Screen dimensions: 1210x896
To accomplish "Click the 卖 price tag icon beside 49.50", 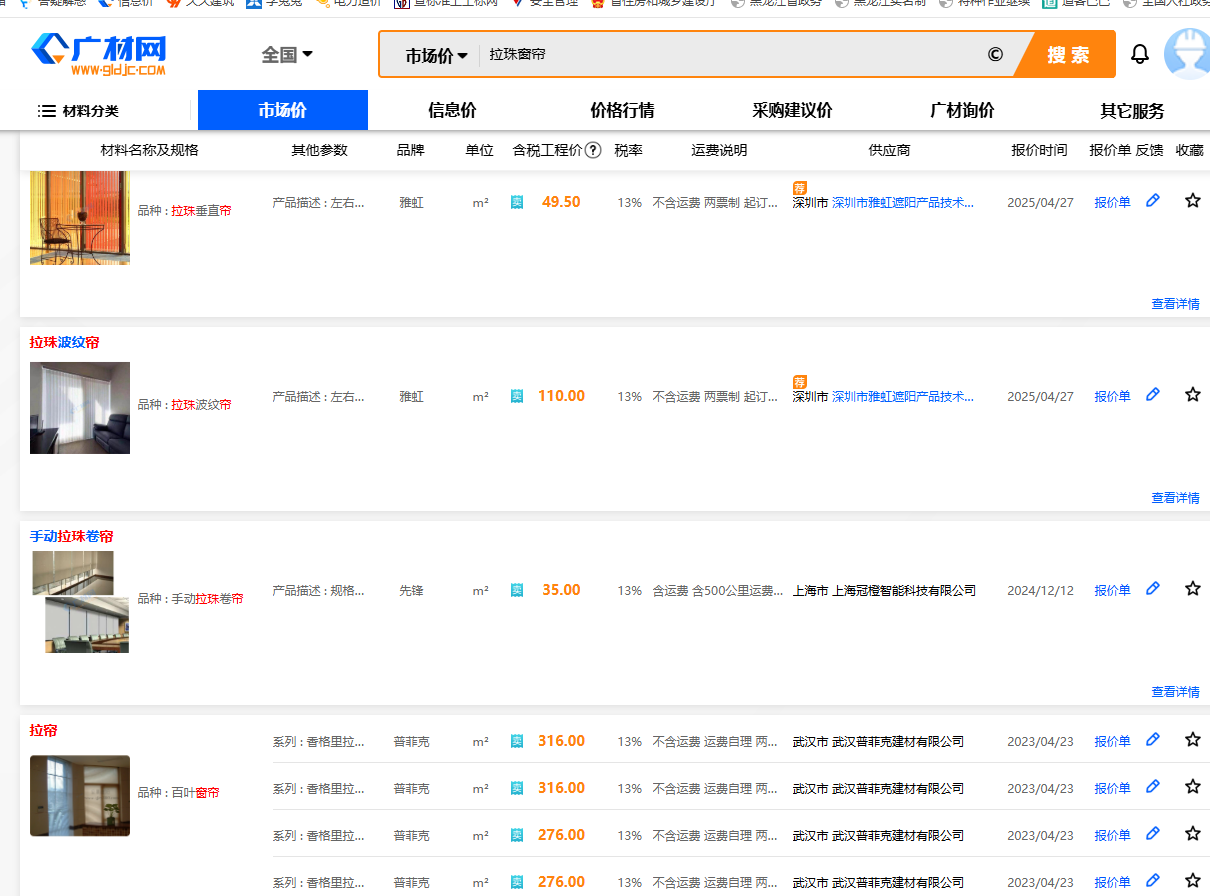I will [x=517, y=201].
